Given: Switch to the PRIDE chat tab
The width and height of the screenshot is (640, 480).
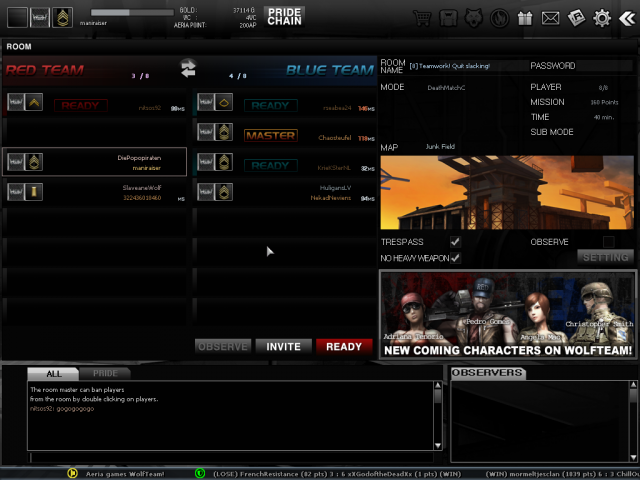Looking at the screenshot, I should click(x=105, y=373).
